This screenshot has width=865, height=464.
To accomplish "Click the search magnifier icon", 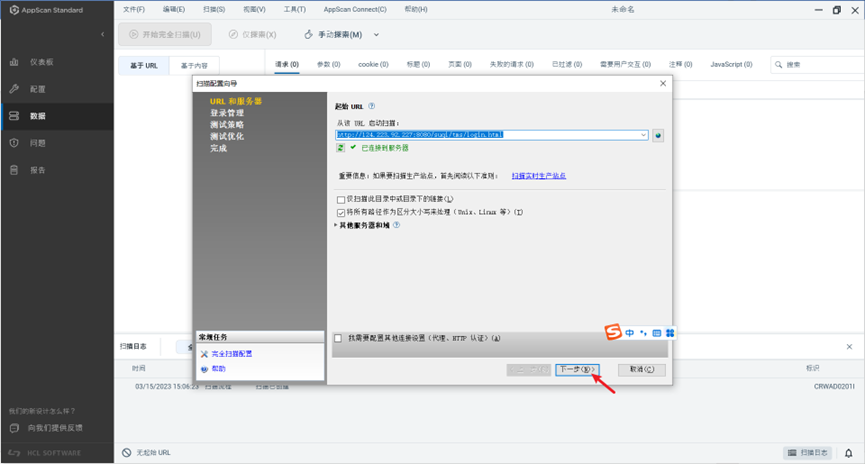I will 778,65.
